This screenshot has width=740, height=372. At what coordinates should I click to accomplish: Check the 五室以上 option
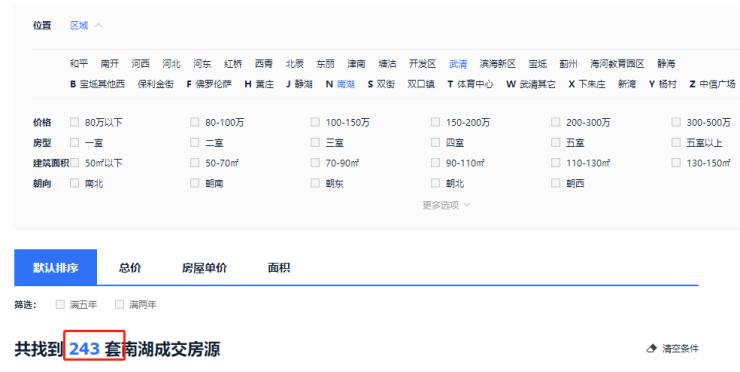[676, 142]
